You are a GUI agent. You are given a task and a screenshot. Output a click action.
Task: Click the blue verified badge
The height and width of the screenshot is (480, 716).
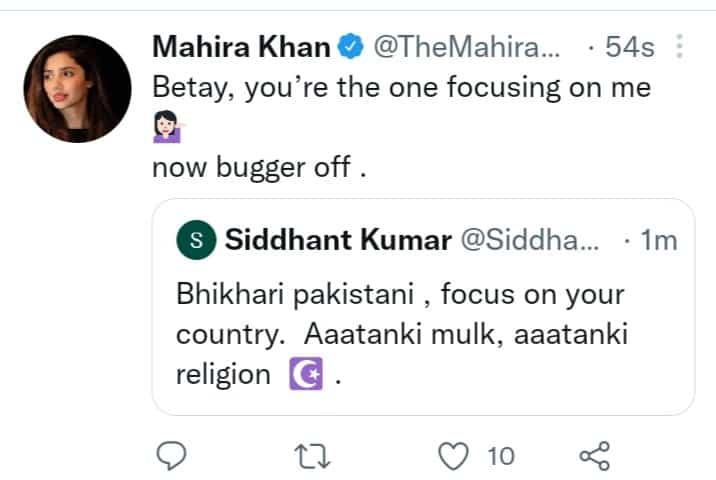click(349, 46)
